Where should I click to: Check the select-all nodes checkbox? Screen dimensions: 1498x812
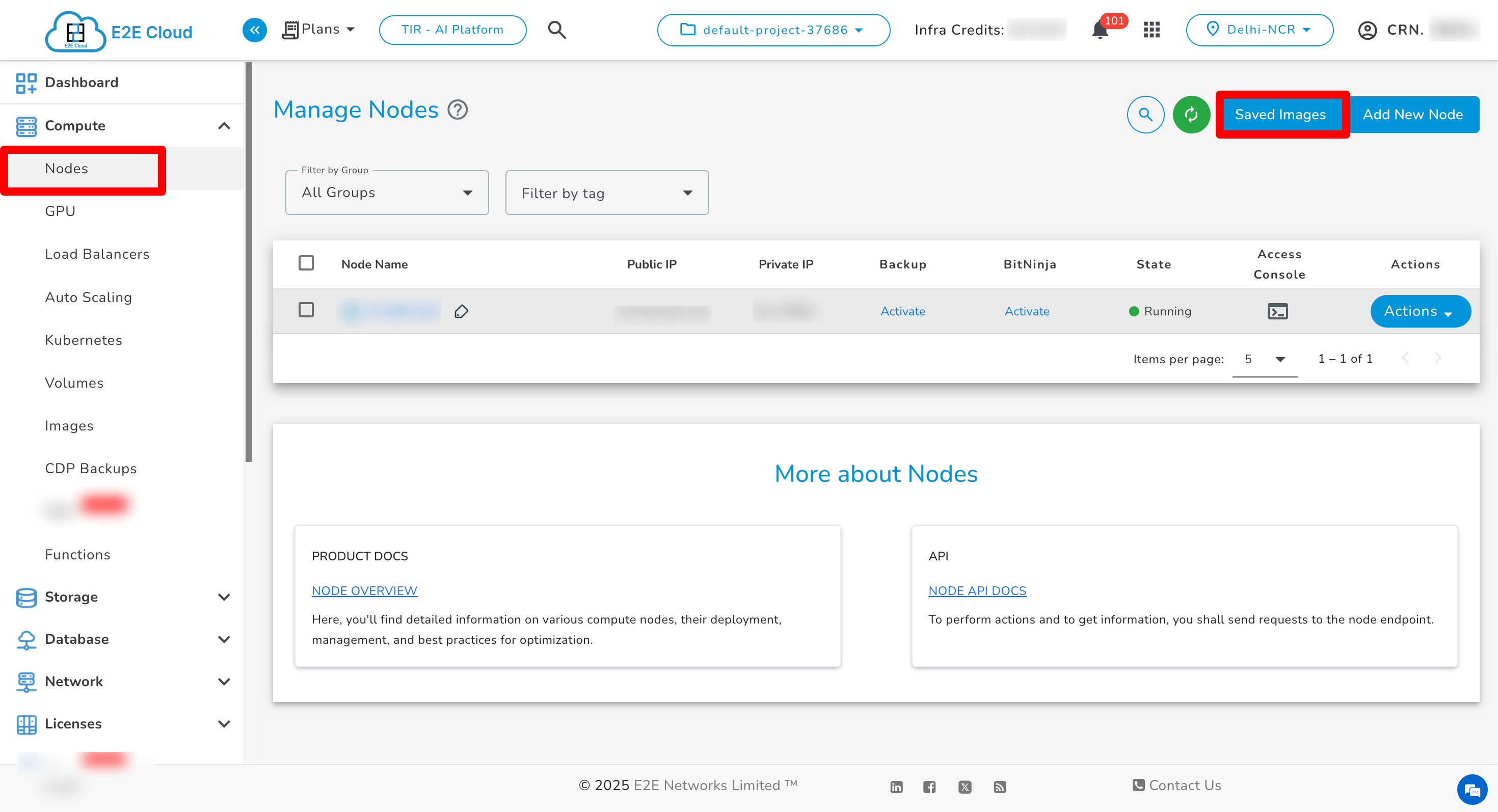click(x=306, y=263)
